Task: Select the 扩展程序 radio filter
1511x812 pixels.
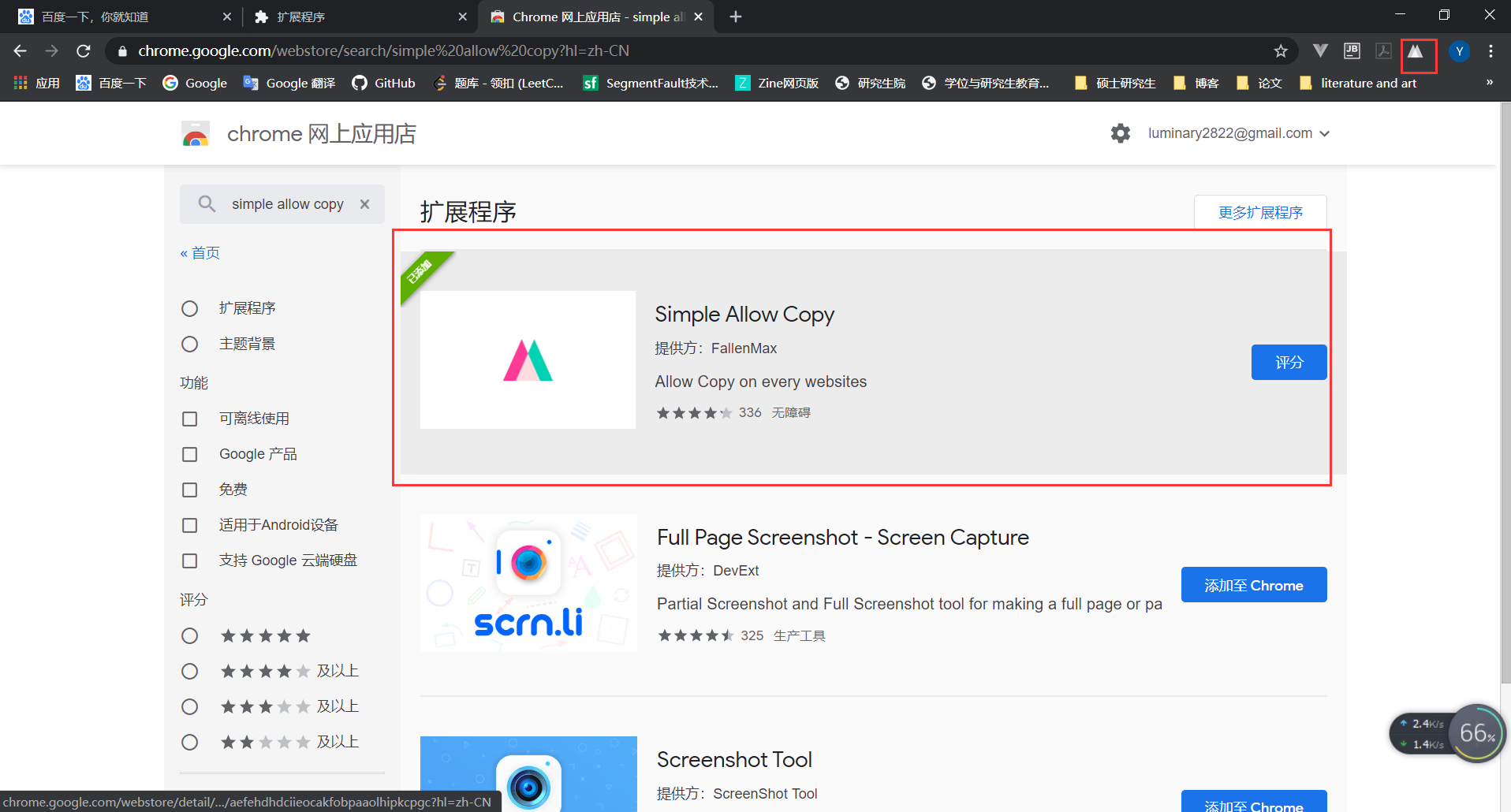Action: point(189,308)
